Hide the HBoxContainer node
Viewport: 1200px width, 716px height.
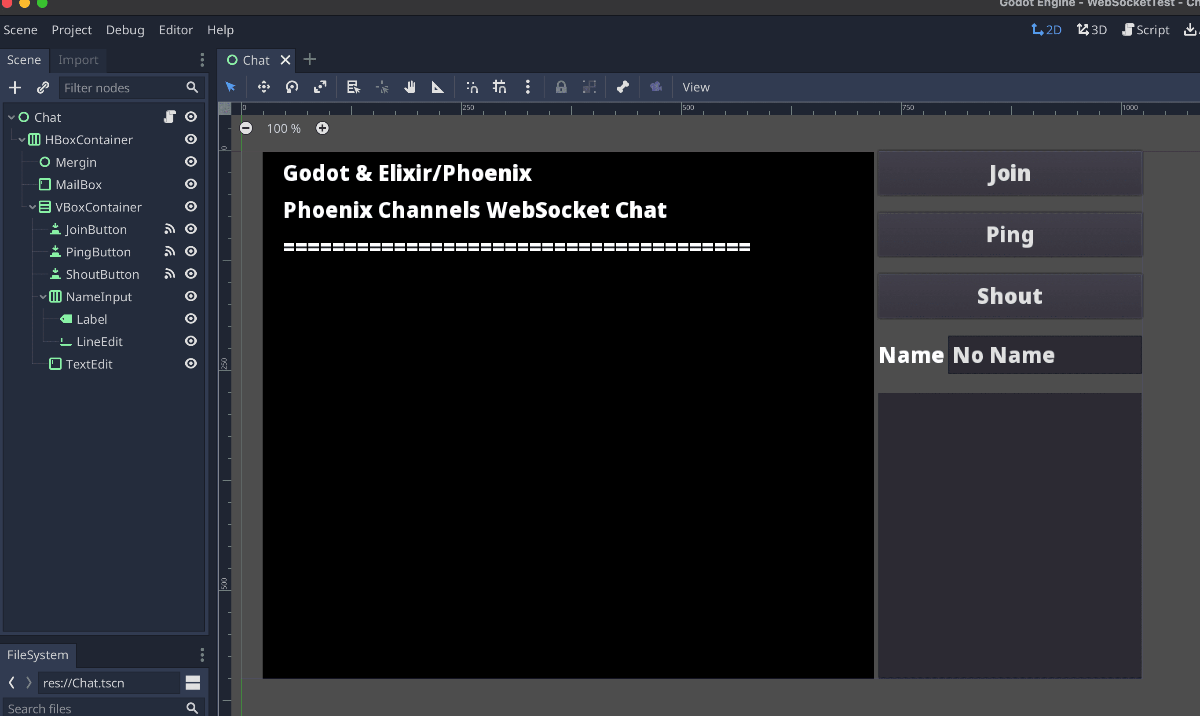coord(191,140)
